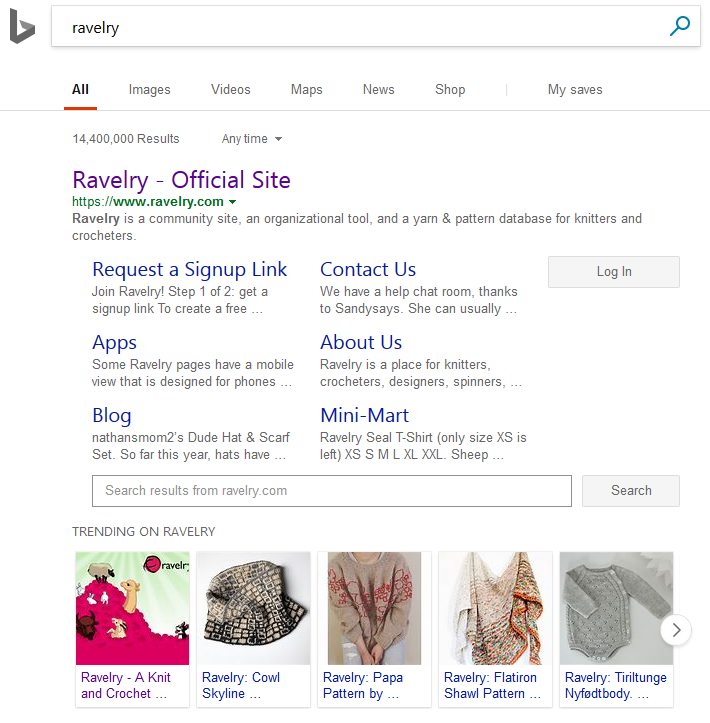Screen dimensions: 710x723
Task: Click the next arrow in trending carousel
Action: (x=676, y=630)
